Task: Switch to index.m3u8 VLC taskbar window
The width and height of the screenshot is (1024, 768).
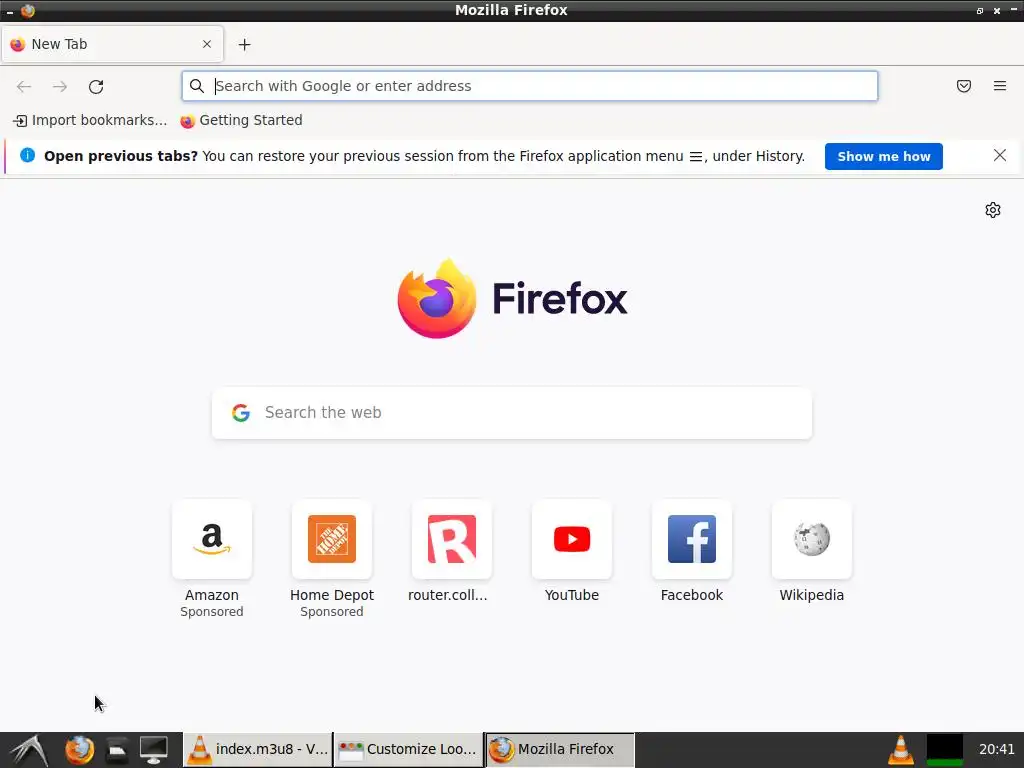Action: pos(258,750)
